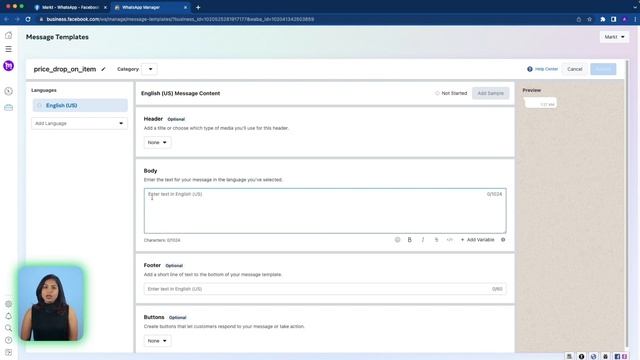640x360 pixels.
Task: Apply bold formatting to body text
Action: [x=409, y=240]
